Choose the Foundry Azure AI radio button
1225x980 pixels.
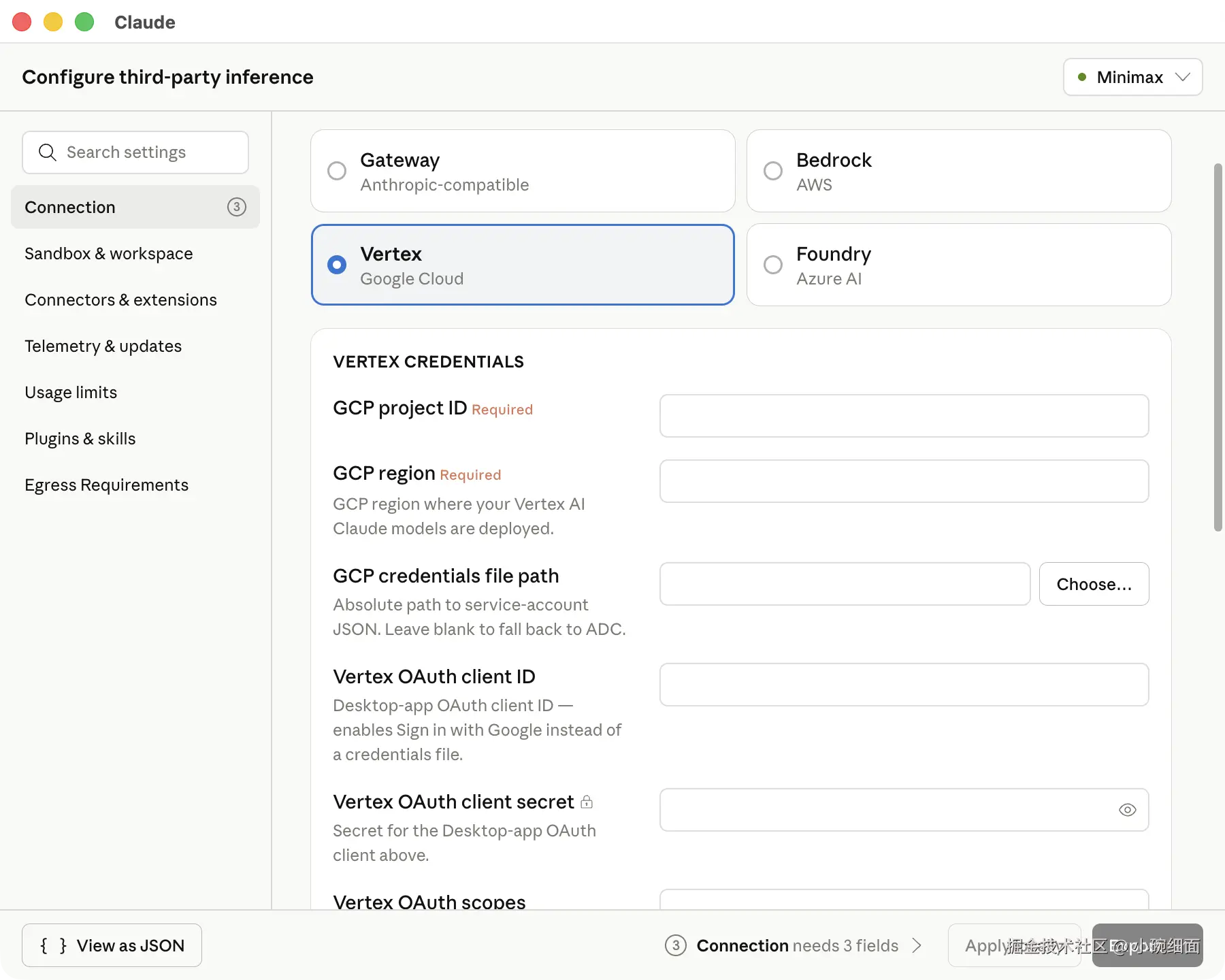point(773,265)
